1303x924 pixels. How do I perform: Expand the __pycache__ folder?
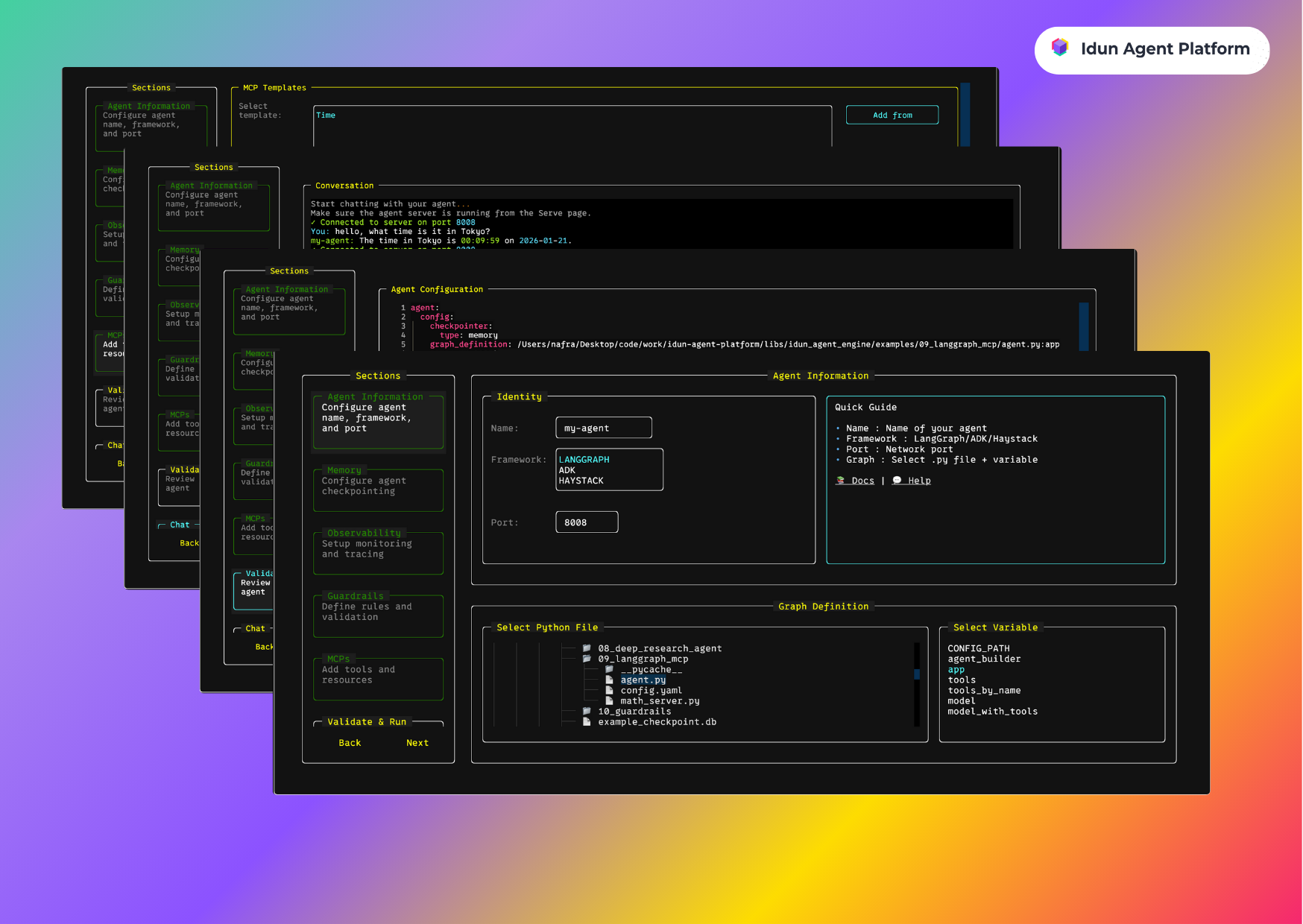tap(650, 669)
